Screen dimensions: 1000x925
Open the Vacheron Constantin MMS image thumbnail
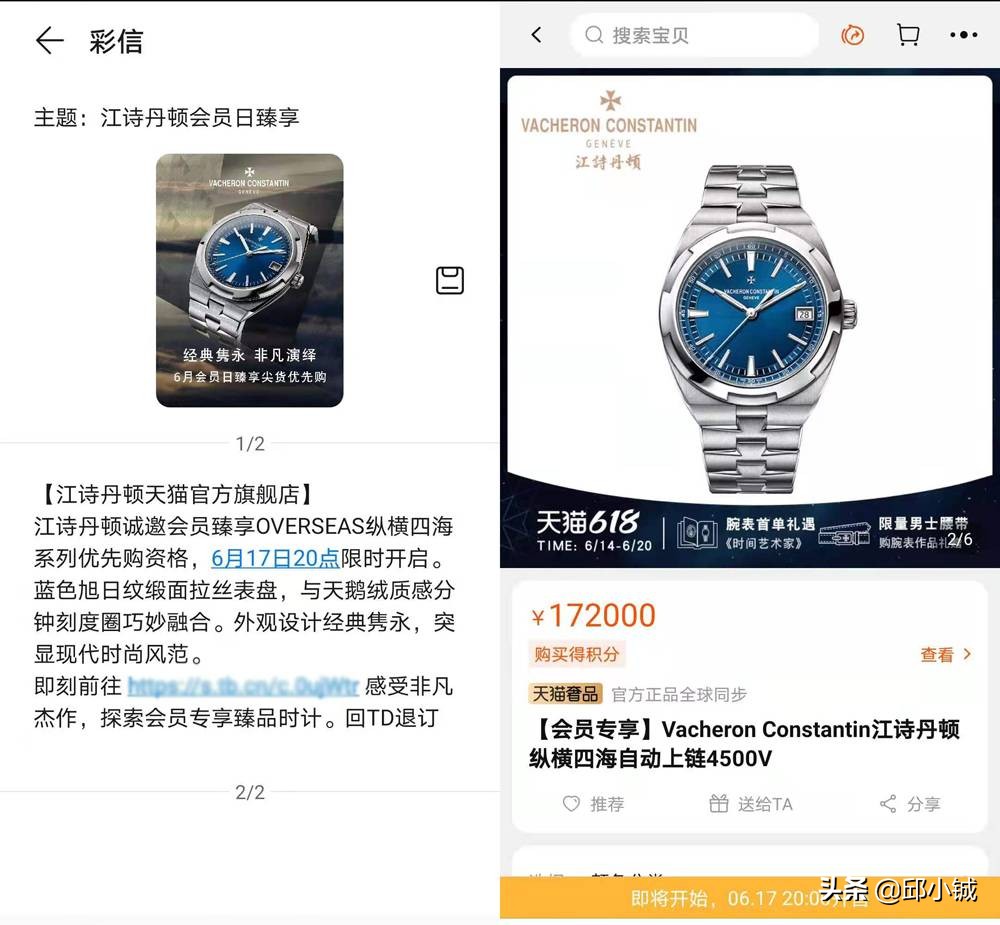click(x=249, y=280)
